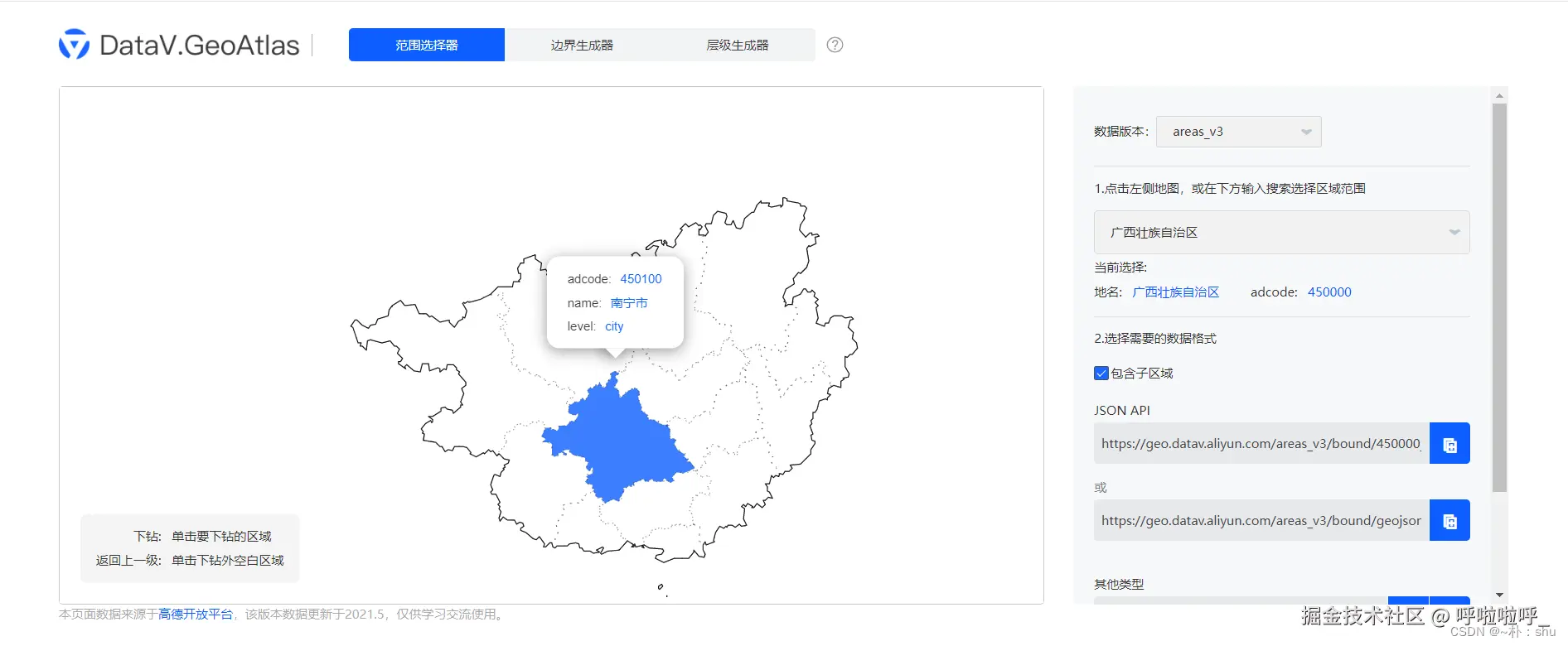Screen dimensions: 1568x646
Task: Copy the bound/geojson URL with copy icon
Action: [1449, 521]
